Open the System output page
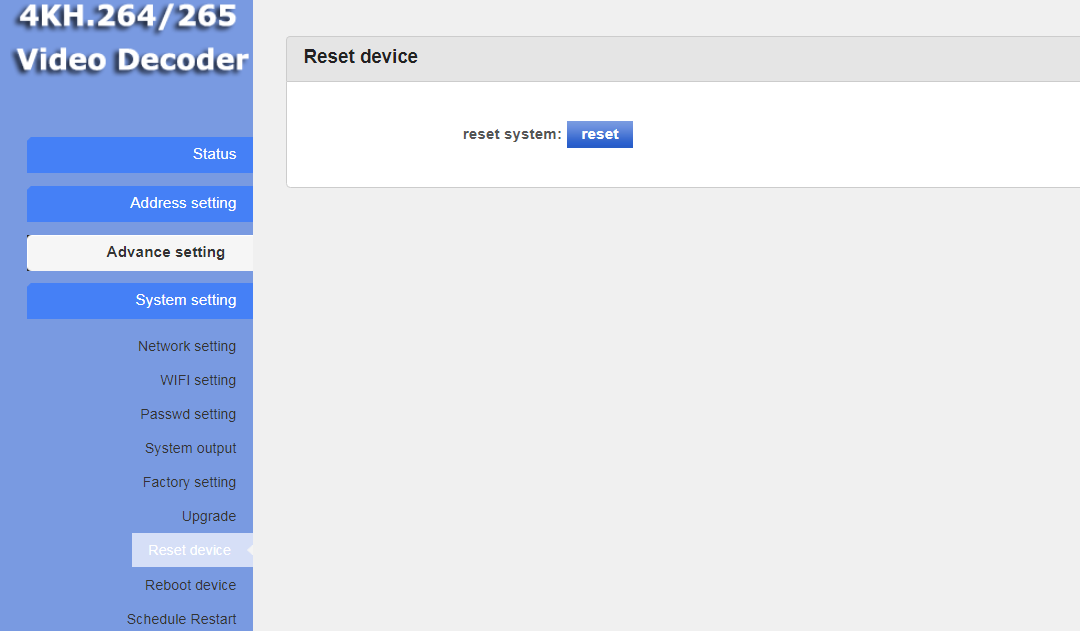Screen dimensions: 1080x631 click(x=190, y=448)
